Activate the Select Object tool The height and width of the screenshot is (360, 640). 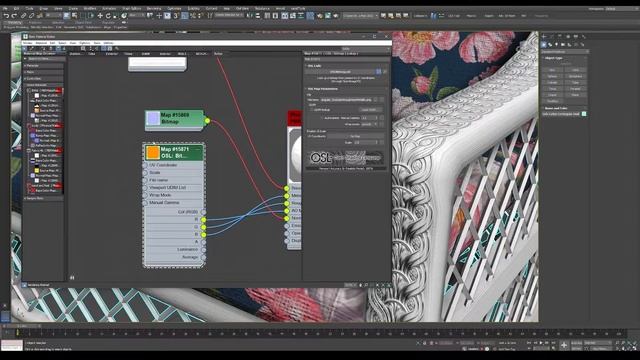67,16
